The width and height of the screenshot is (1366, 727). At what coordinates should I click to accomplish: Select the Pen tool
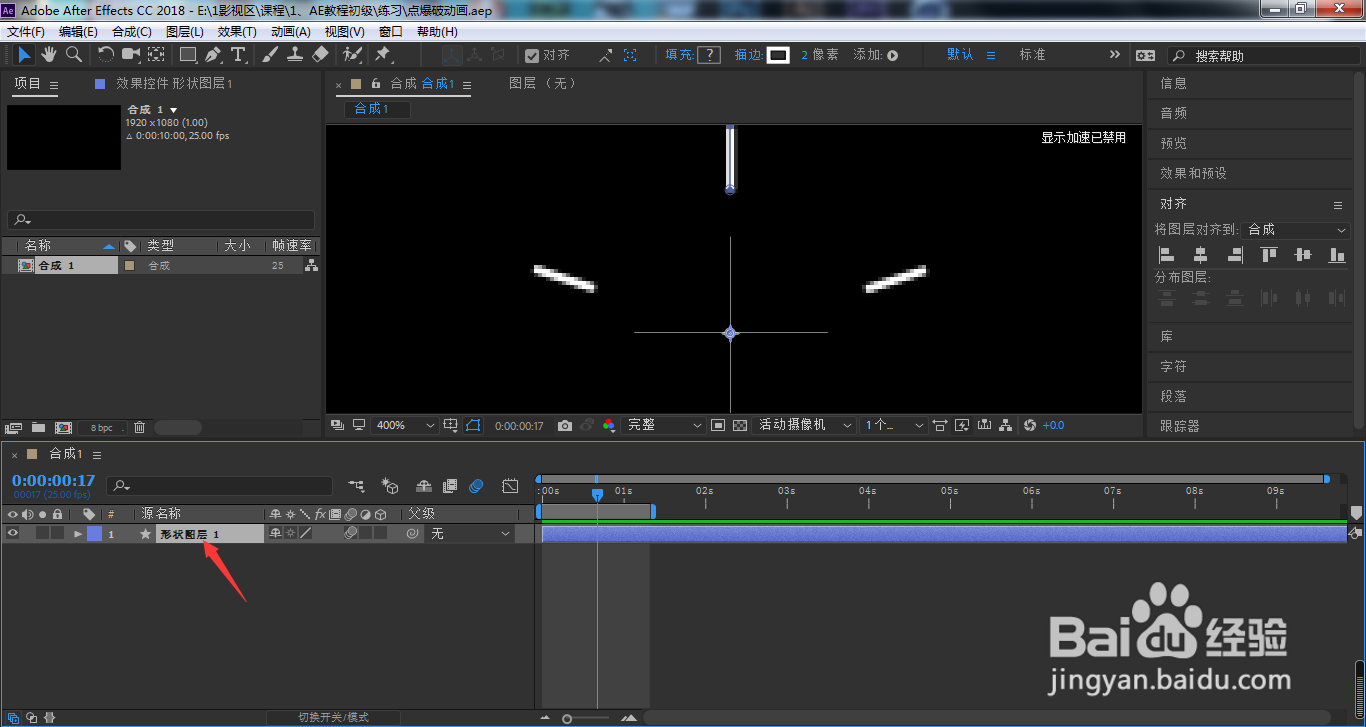(x=213, y=54)
